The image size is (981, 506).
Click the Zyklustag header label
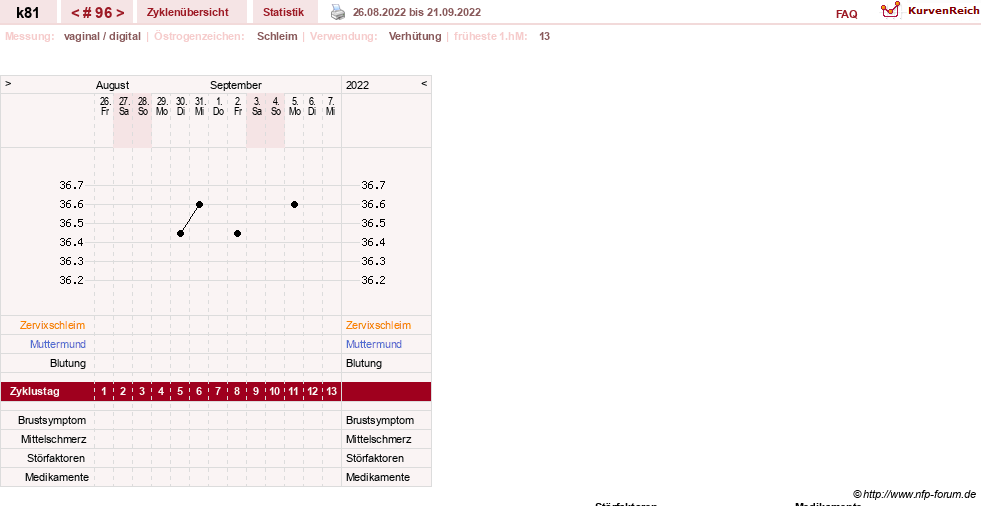(x=35, y=392)
